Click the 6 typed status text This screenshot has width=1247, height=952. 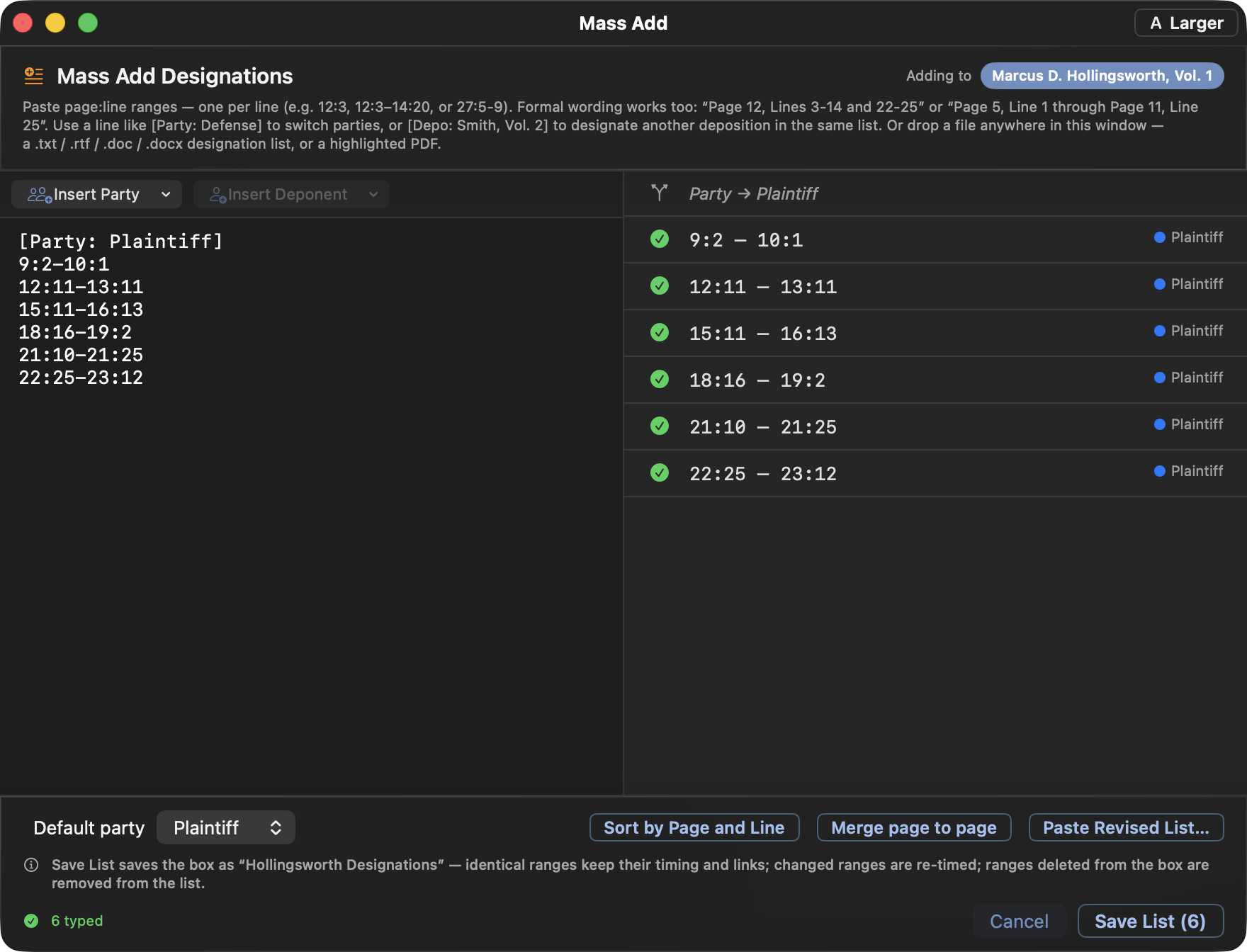(x=77, y=921)
